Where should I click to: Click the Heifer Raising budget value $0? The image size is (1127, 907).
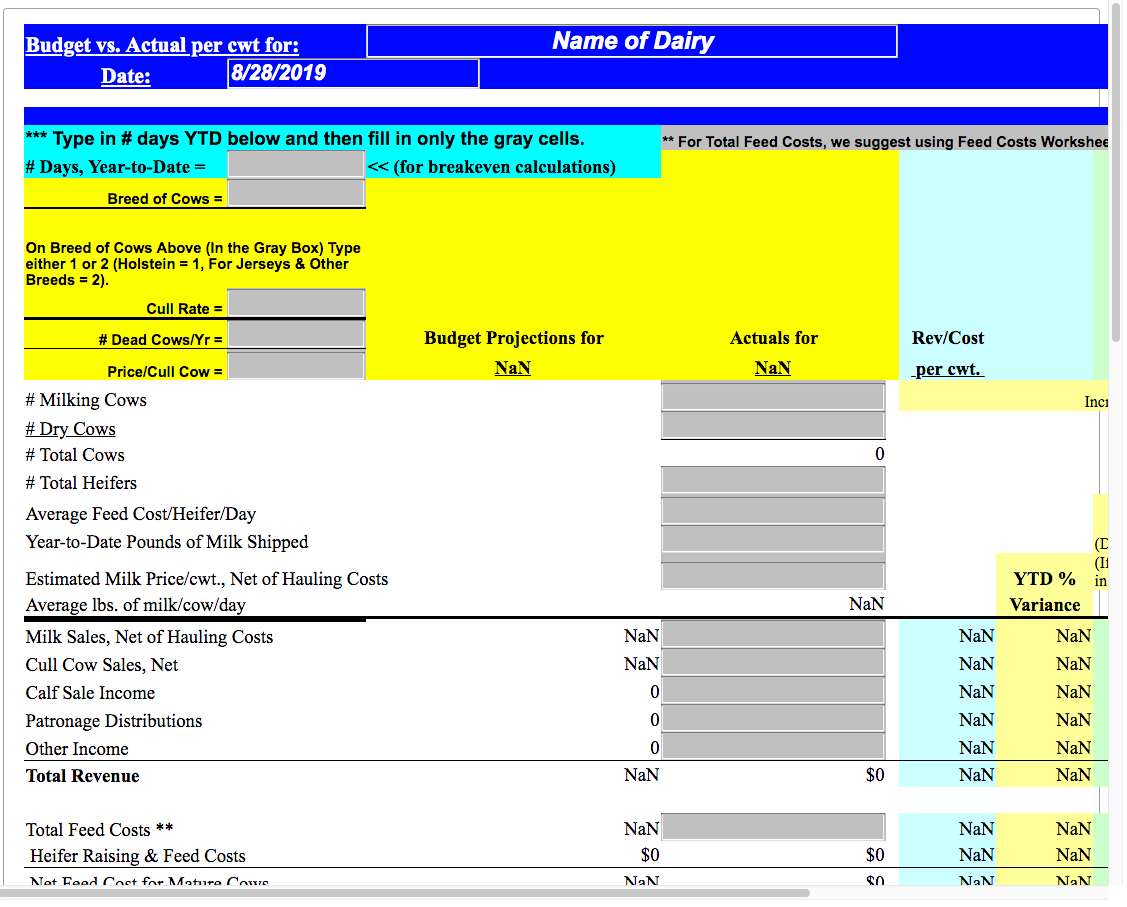(650, 855)
